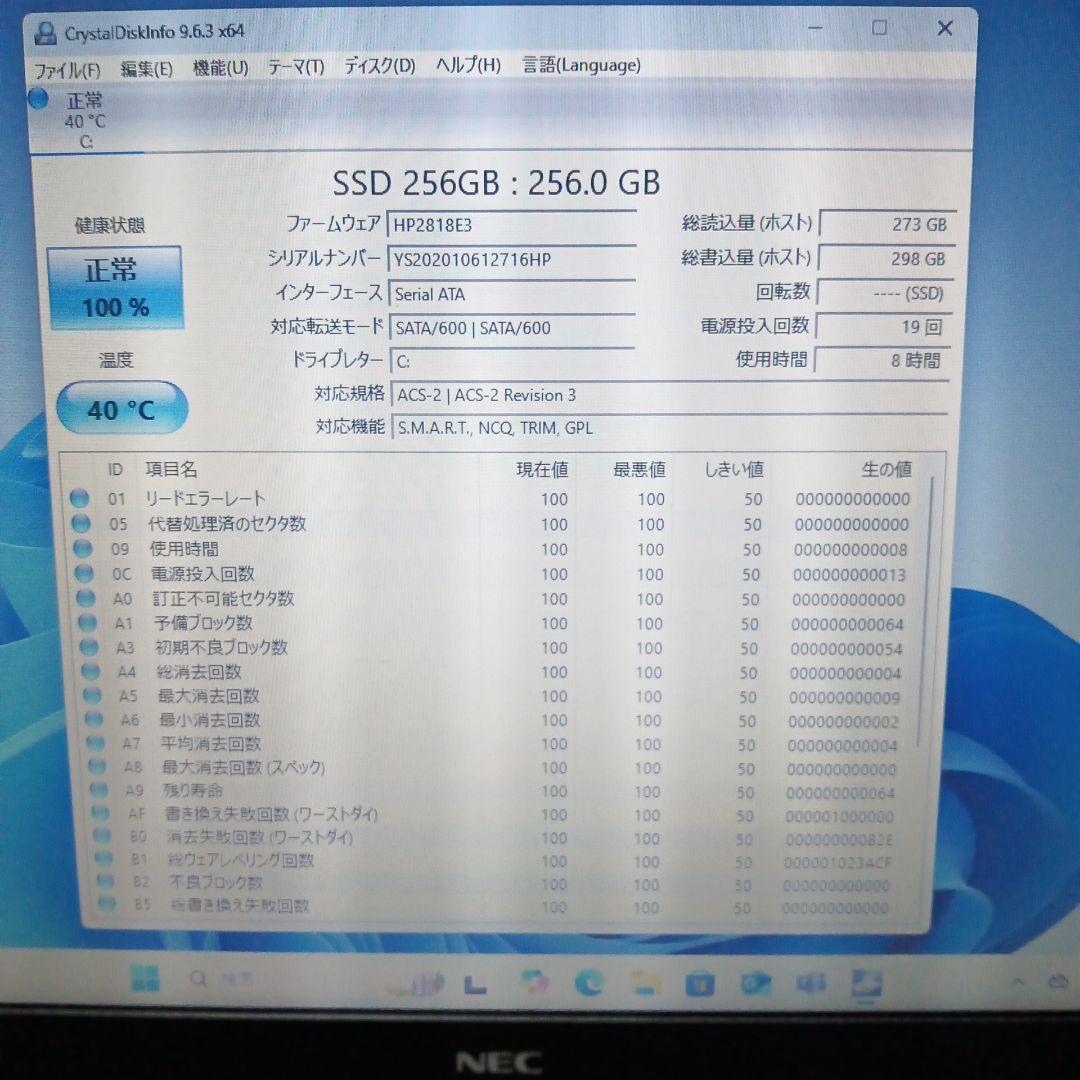The image size is (1080, 1080).
Task: Click the blue status dot beside リードエラーレート
Action: pos(80,499)
